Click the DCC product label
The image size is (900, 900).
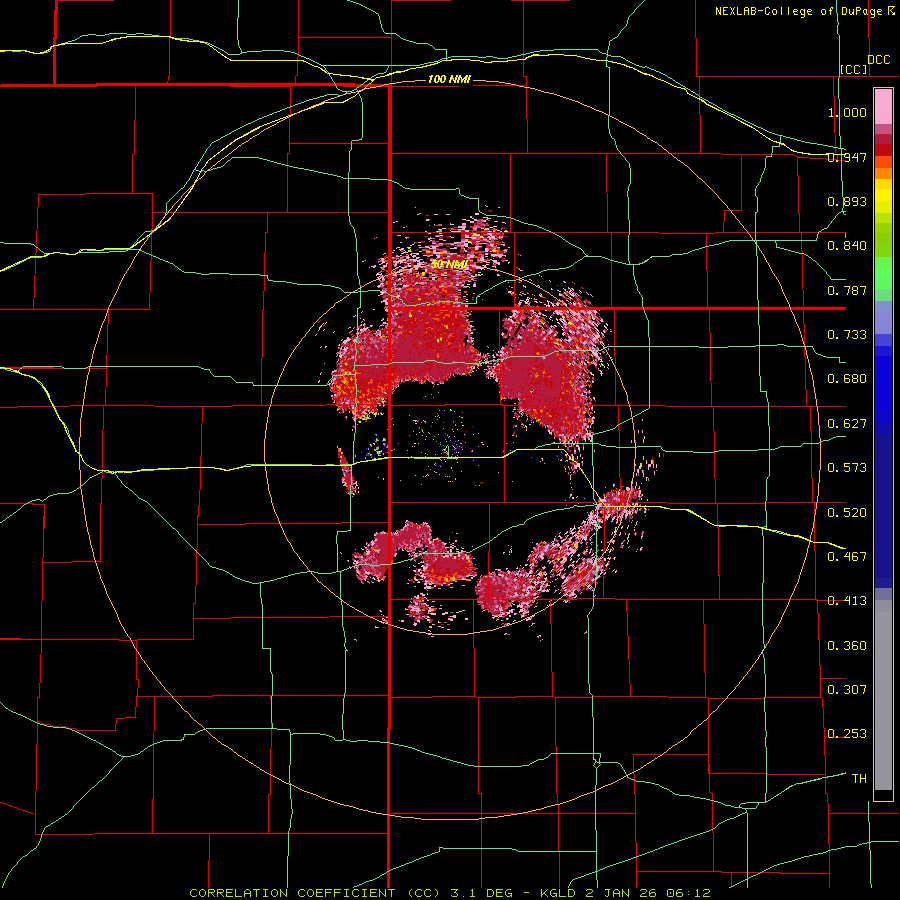pos(878,60)
